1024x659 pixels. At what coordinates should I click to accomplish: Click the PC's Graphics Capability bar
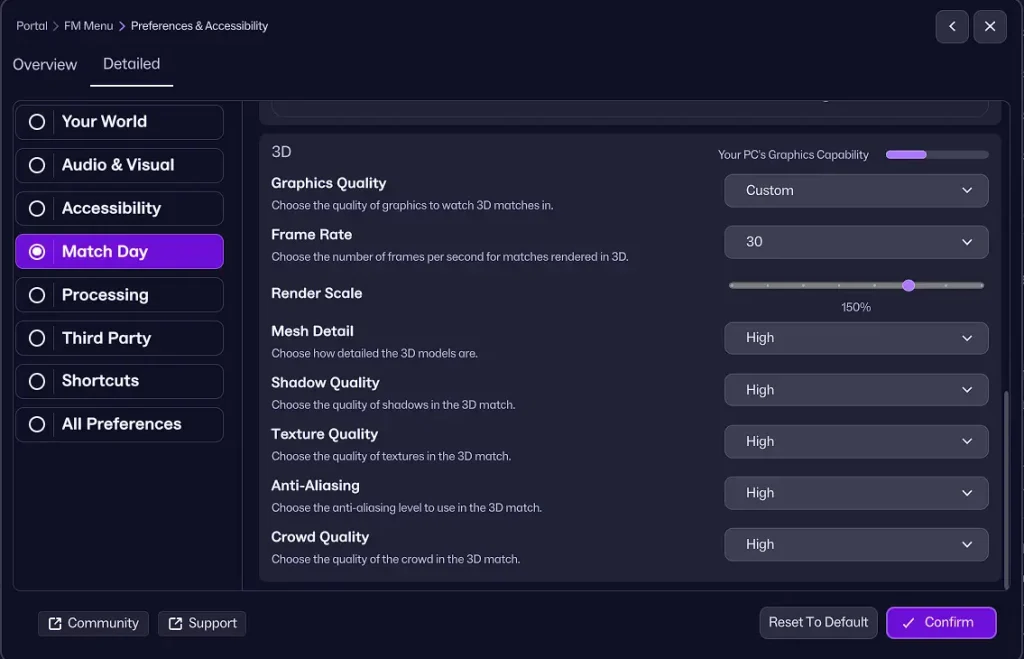(x=937, y=155)
